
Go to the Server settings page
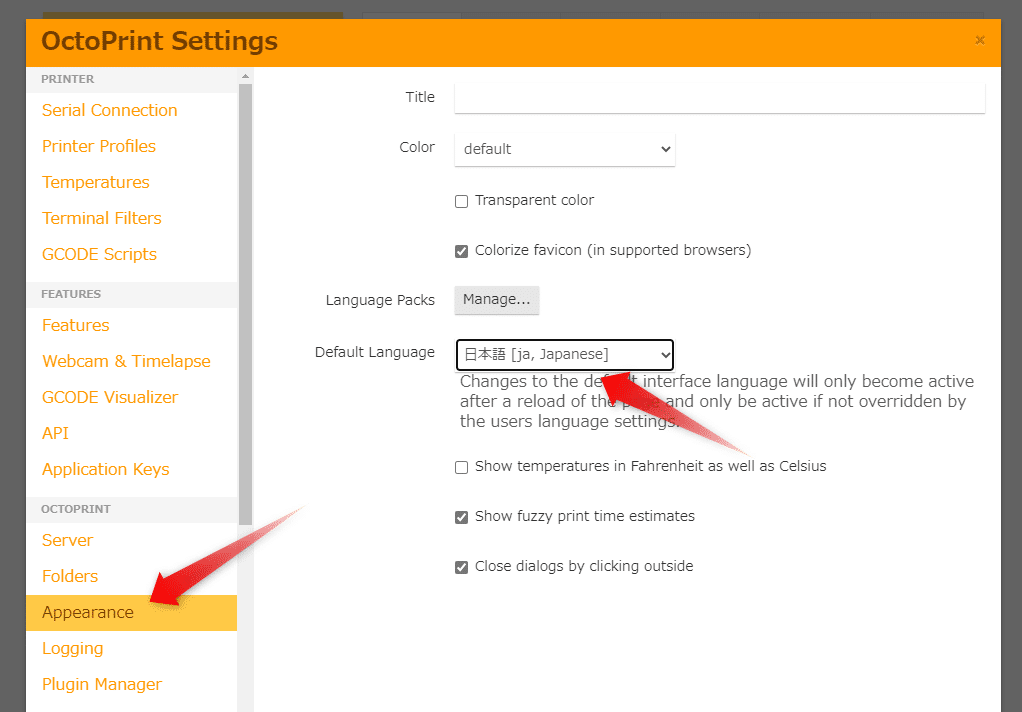point(67,540)
